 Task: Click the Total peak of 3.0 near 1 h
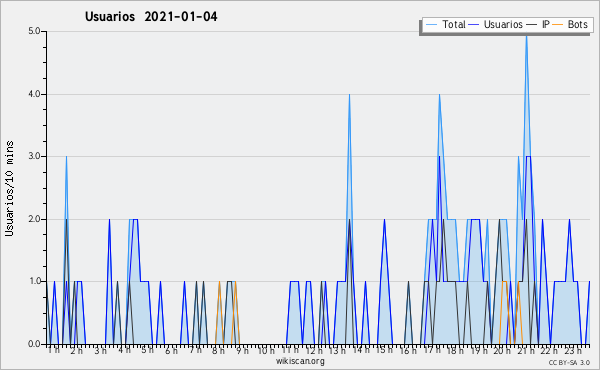coord(66,157)
